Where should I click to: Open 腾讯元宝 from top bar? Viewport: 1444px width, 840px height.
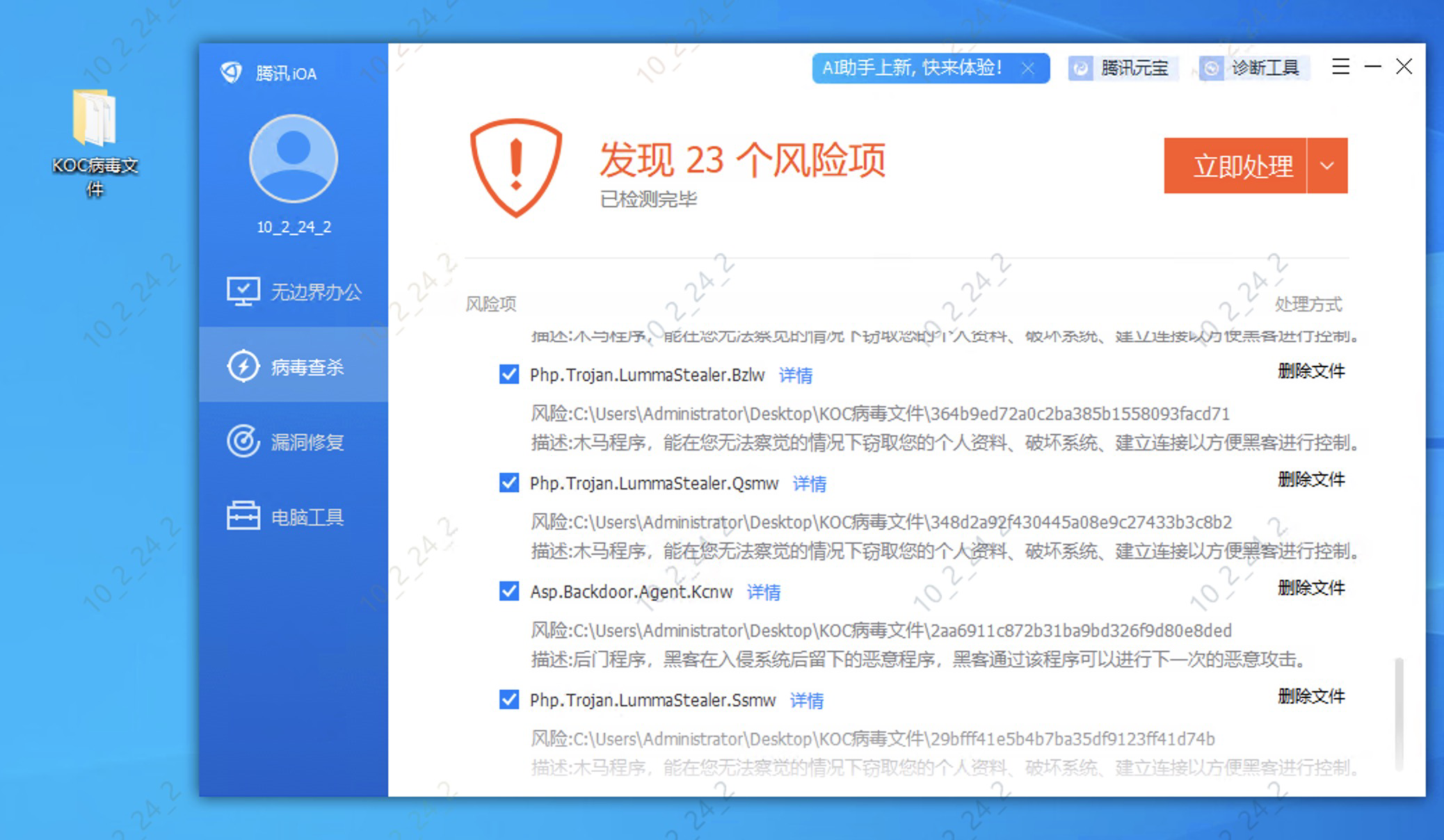point(1122,68)
